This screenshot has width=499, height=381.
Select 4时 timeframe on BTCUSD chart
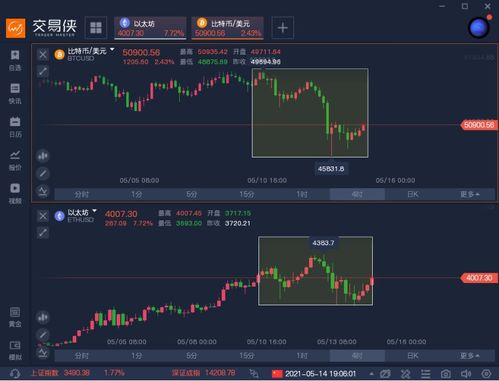tap(357, 194)
